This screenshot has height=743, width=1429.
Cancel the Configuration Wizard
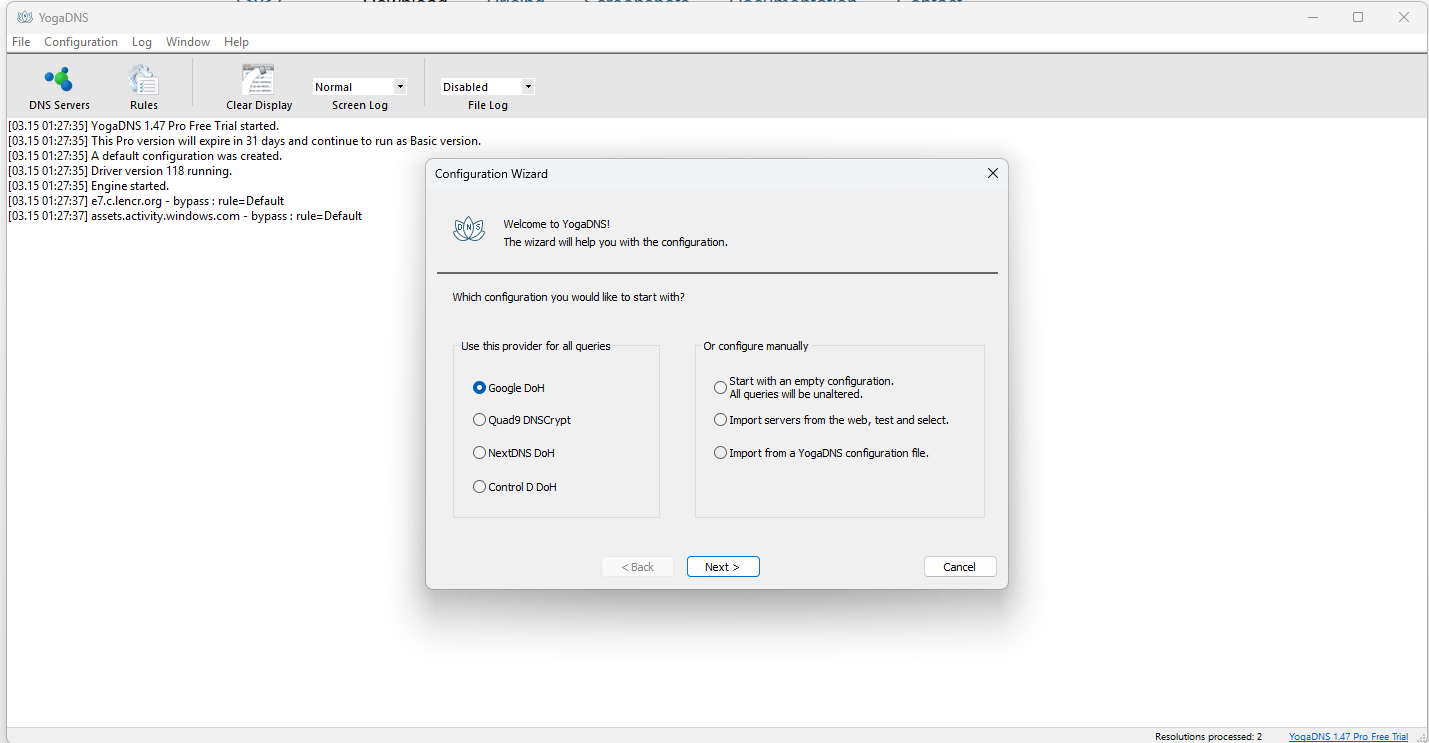coord(960,567)
